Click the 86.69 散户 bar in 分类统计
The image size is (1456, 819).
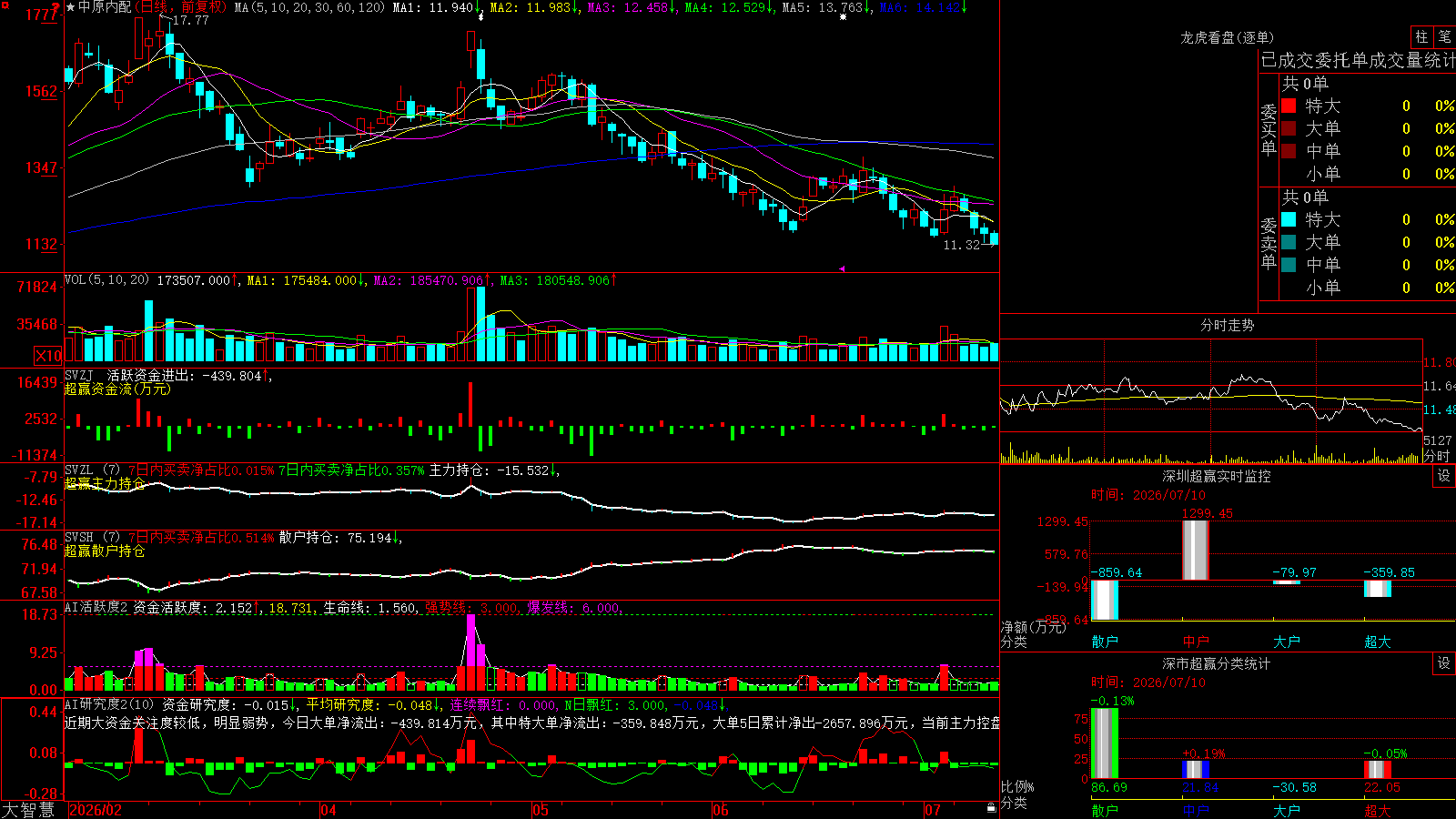(x=1105, y=743)
